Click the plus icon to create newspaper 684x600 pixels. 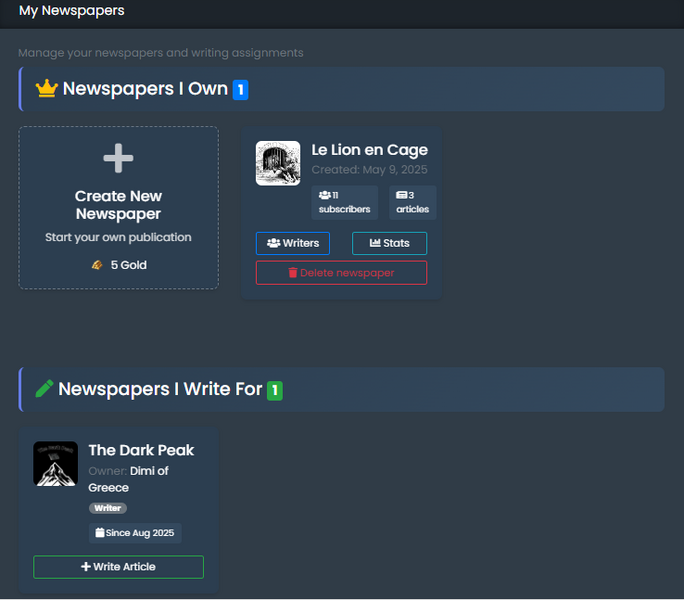(x=118, y=158)
